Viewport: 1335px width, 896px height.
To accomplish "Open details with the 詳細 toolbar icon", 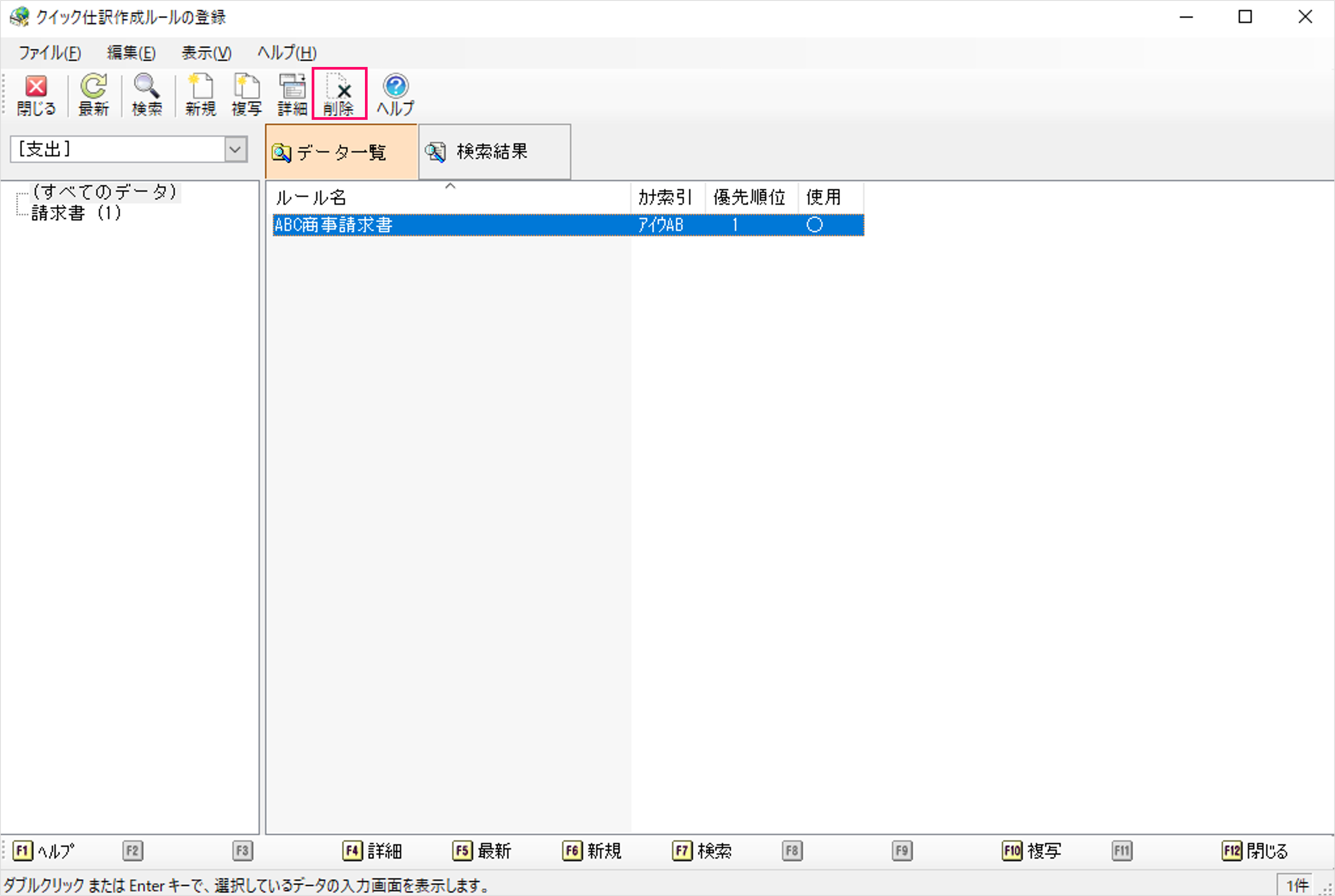I will [x=292, y=94].
